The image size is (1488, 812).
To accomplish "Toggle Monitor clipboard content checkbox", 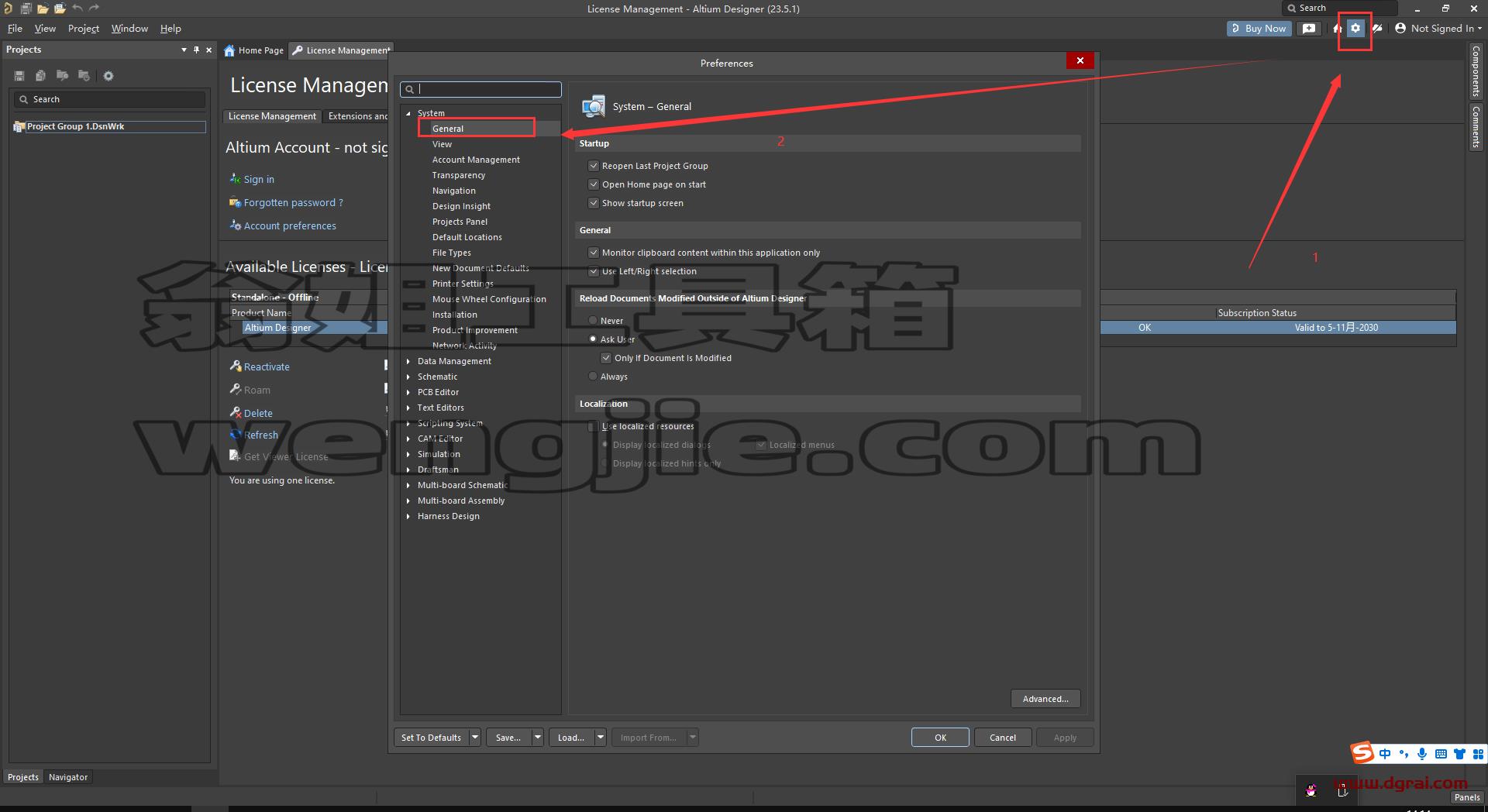I will [x=594, y=253].
